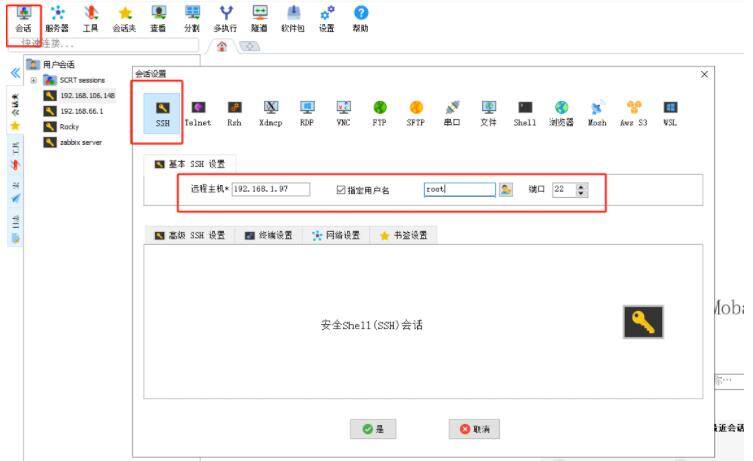Open the 书签设置 tab
The image size is (753, 461).
point(403,236)
